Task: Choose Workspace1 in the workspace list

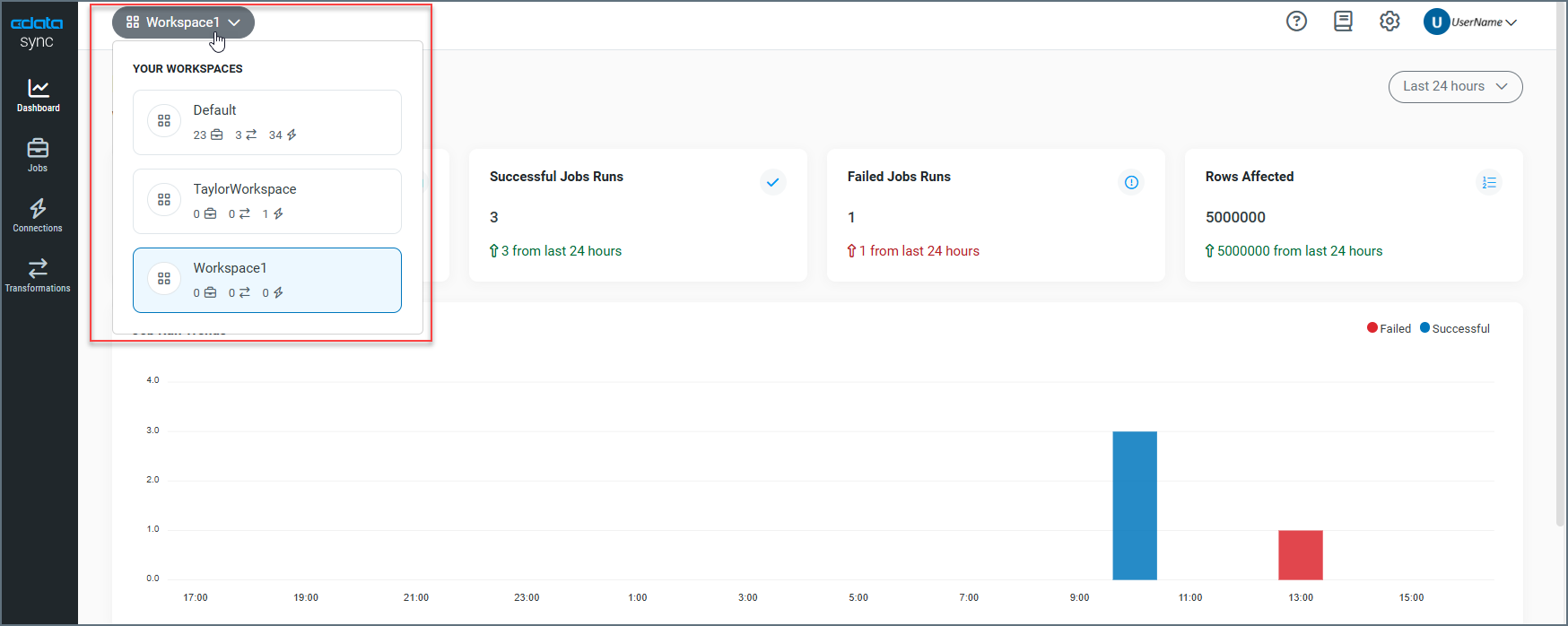Action: 266,280
